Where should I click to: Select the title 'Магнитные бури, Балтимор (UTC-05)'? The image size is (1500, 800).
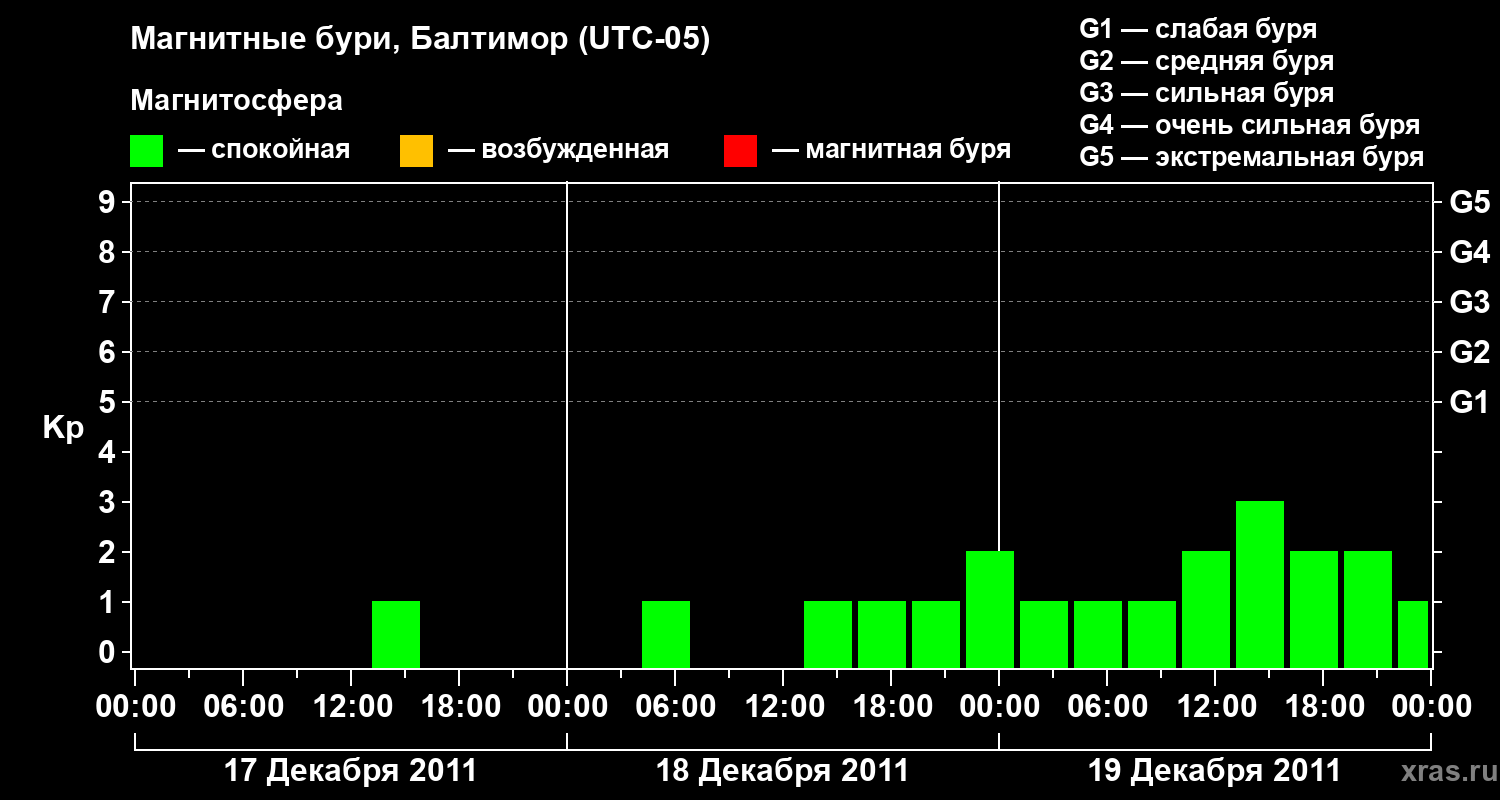coord(420,40)
